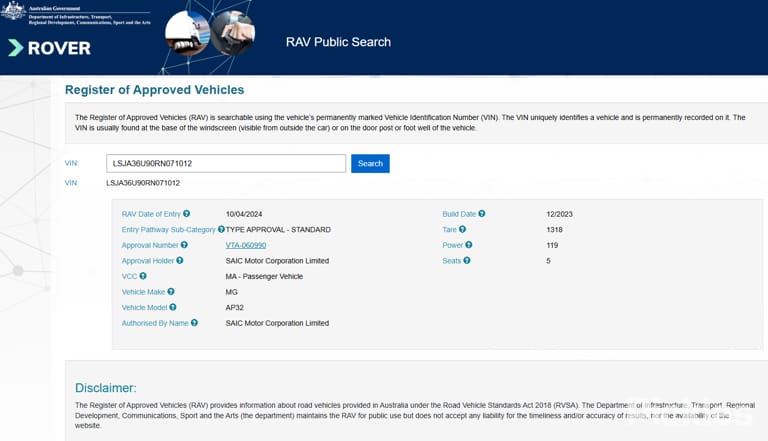Click the Approval Number help icon

(x=184, y=245)
